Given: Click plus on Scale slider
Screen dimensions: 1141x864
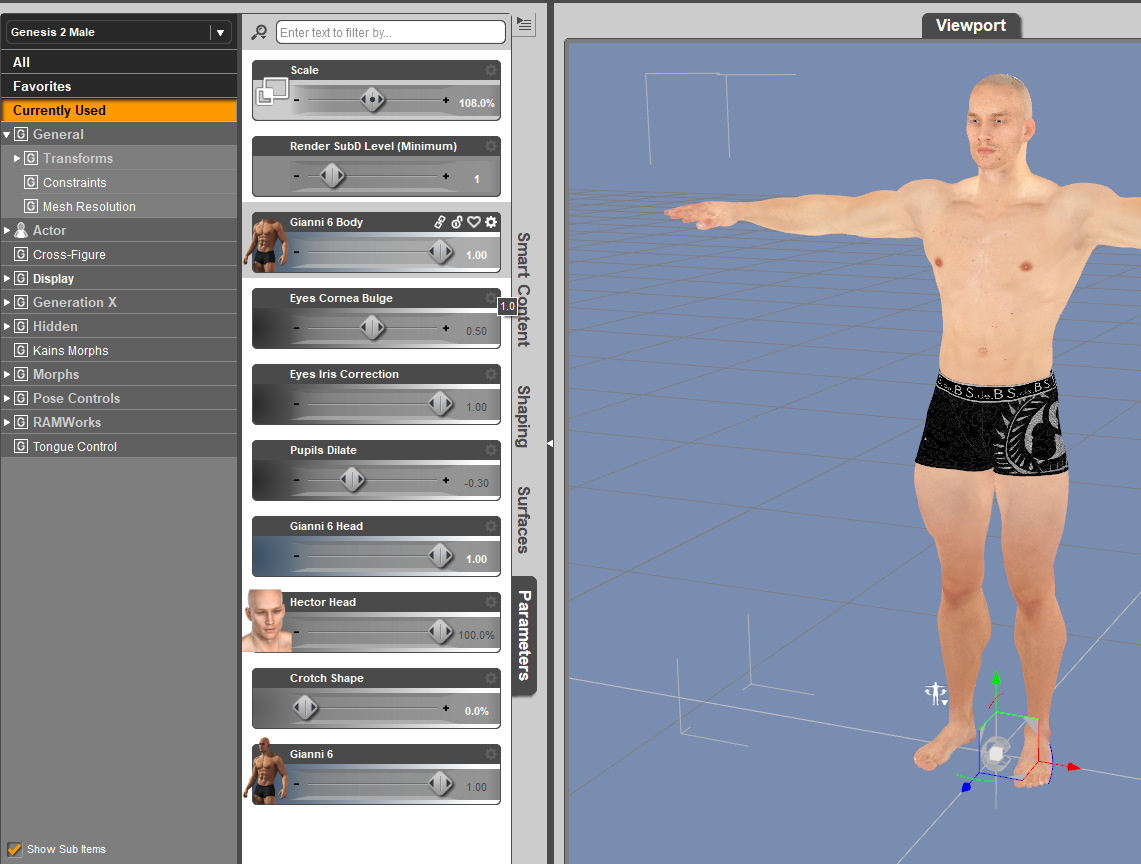Looking at the screenshot, I should [445, 100].
